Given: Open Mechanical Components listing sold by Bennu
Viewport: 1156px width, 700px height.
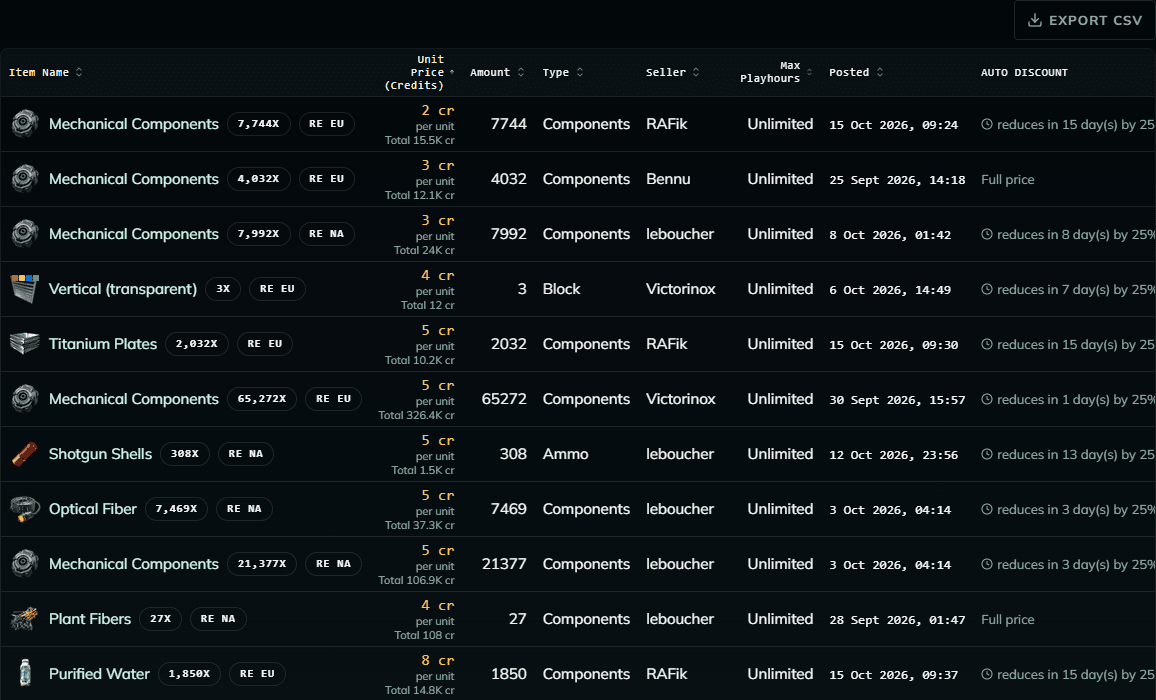Looking at the screenshot, I should (133, 179).
